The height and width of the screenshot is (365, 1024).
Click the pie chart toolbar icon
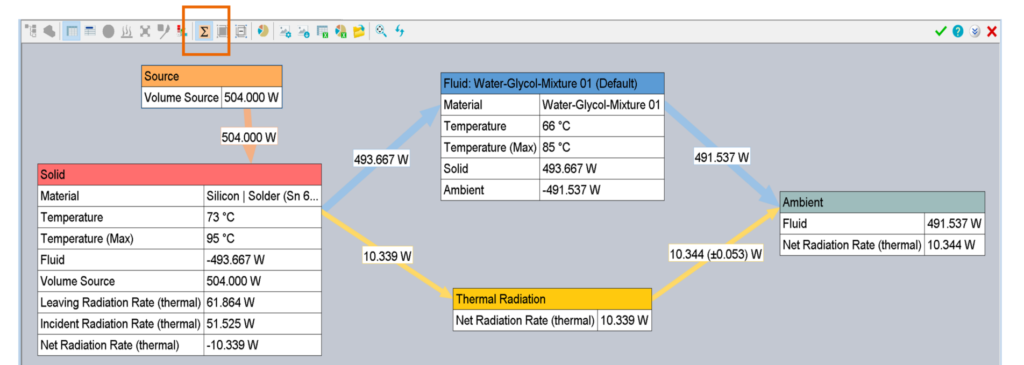263,31
